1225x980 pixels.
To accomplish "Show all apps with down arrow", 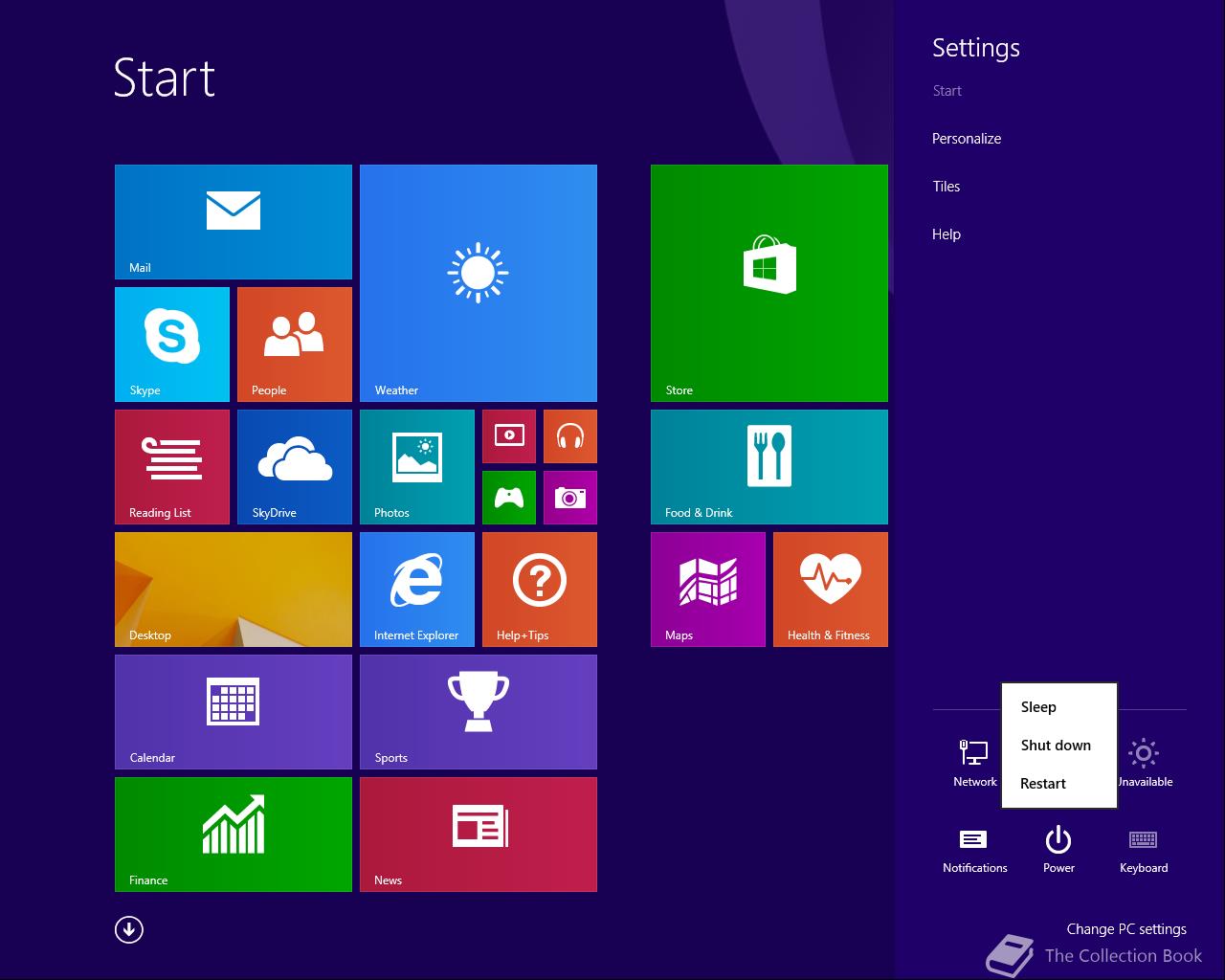I will click(x=129, y=929).
